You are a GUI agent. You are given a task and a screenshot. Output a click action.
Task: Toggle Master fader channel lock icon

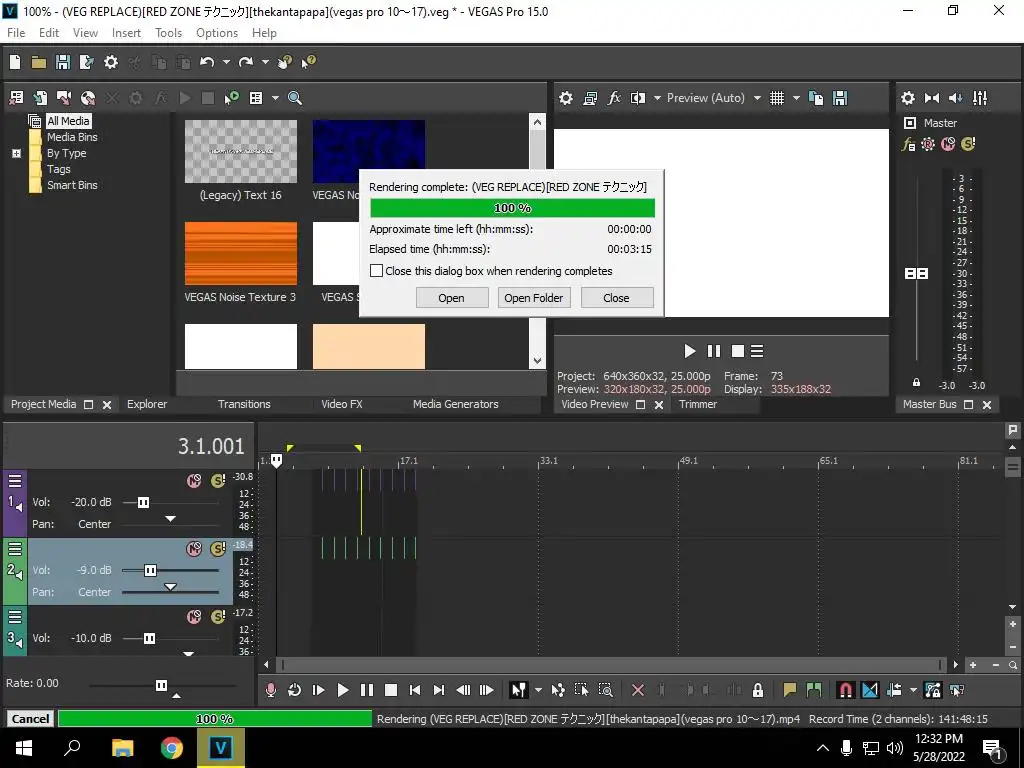pos(916,383)
